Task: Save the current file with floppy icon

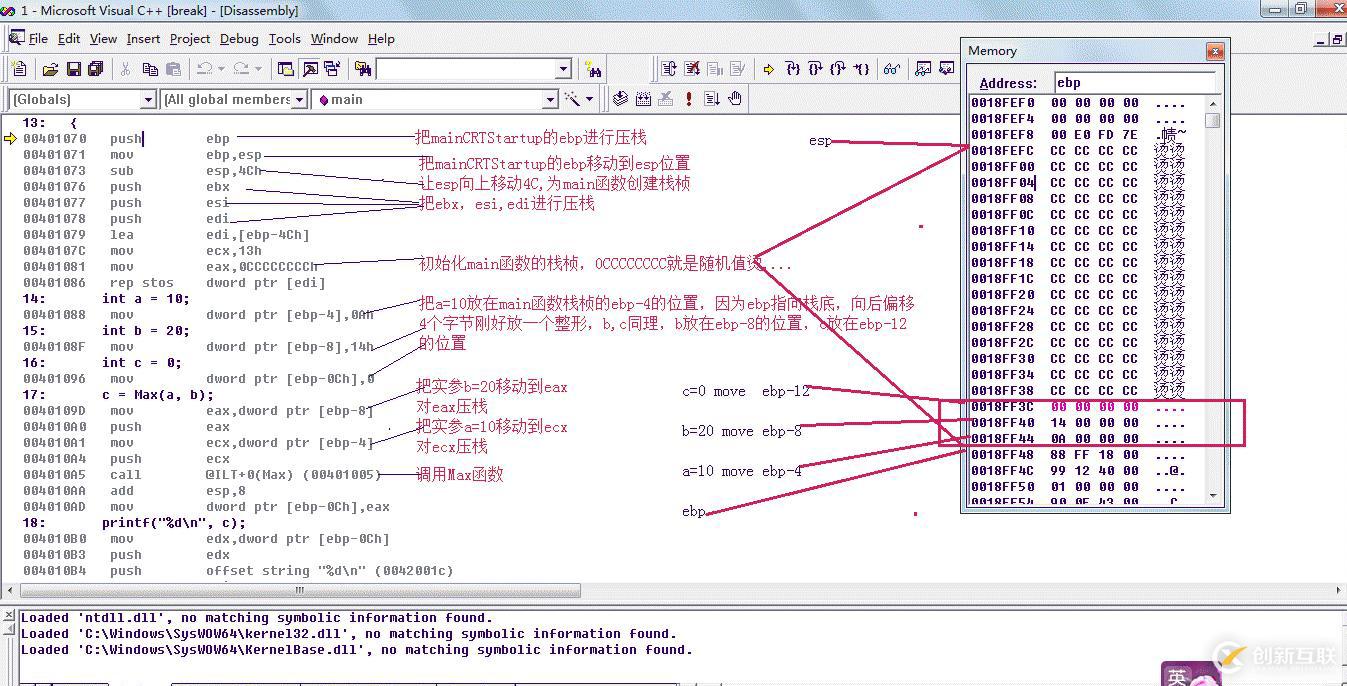Action: pos(73,69)
